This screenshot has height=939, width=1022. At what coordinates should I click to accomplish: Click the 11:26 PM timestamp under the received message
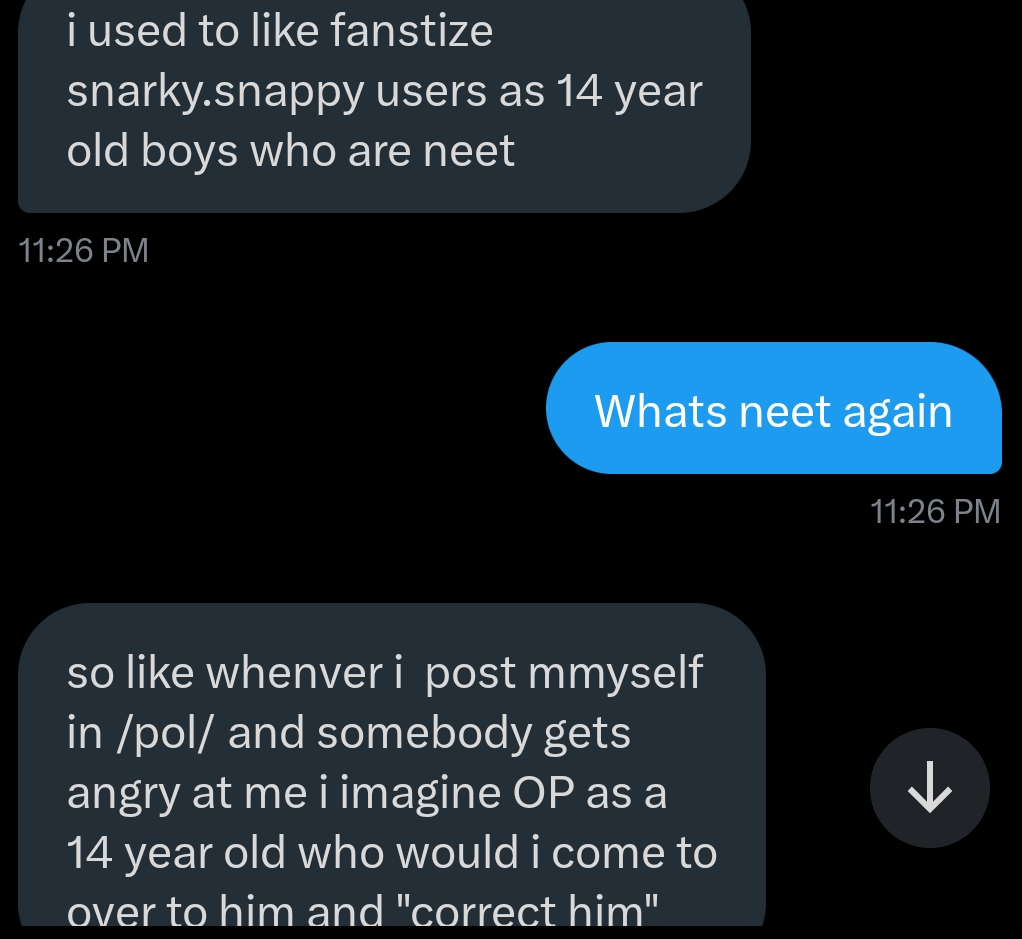coord(84,250)
